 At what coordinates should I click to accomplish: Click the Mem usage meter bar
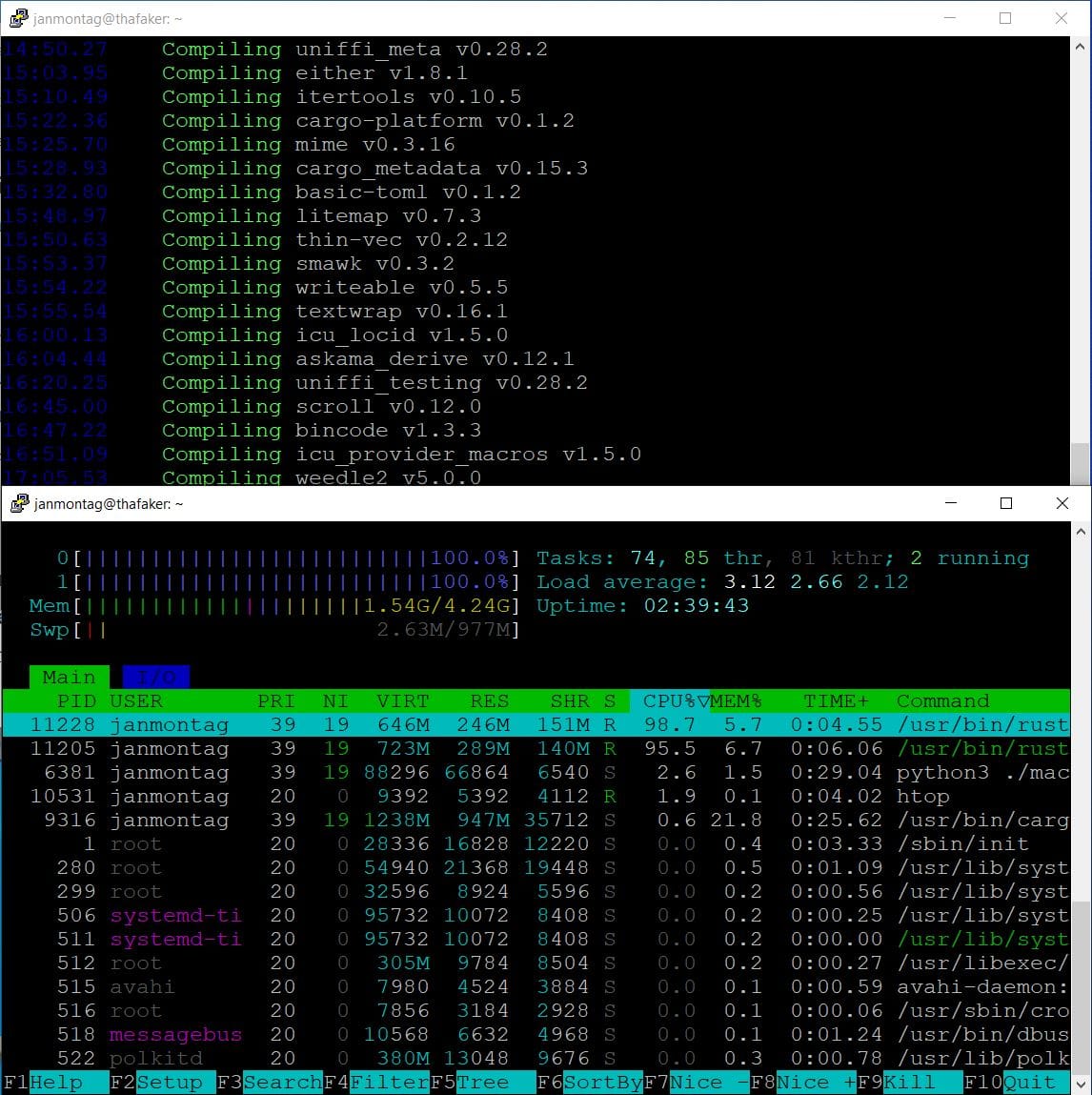coord(286,605)
